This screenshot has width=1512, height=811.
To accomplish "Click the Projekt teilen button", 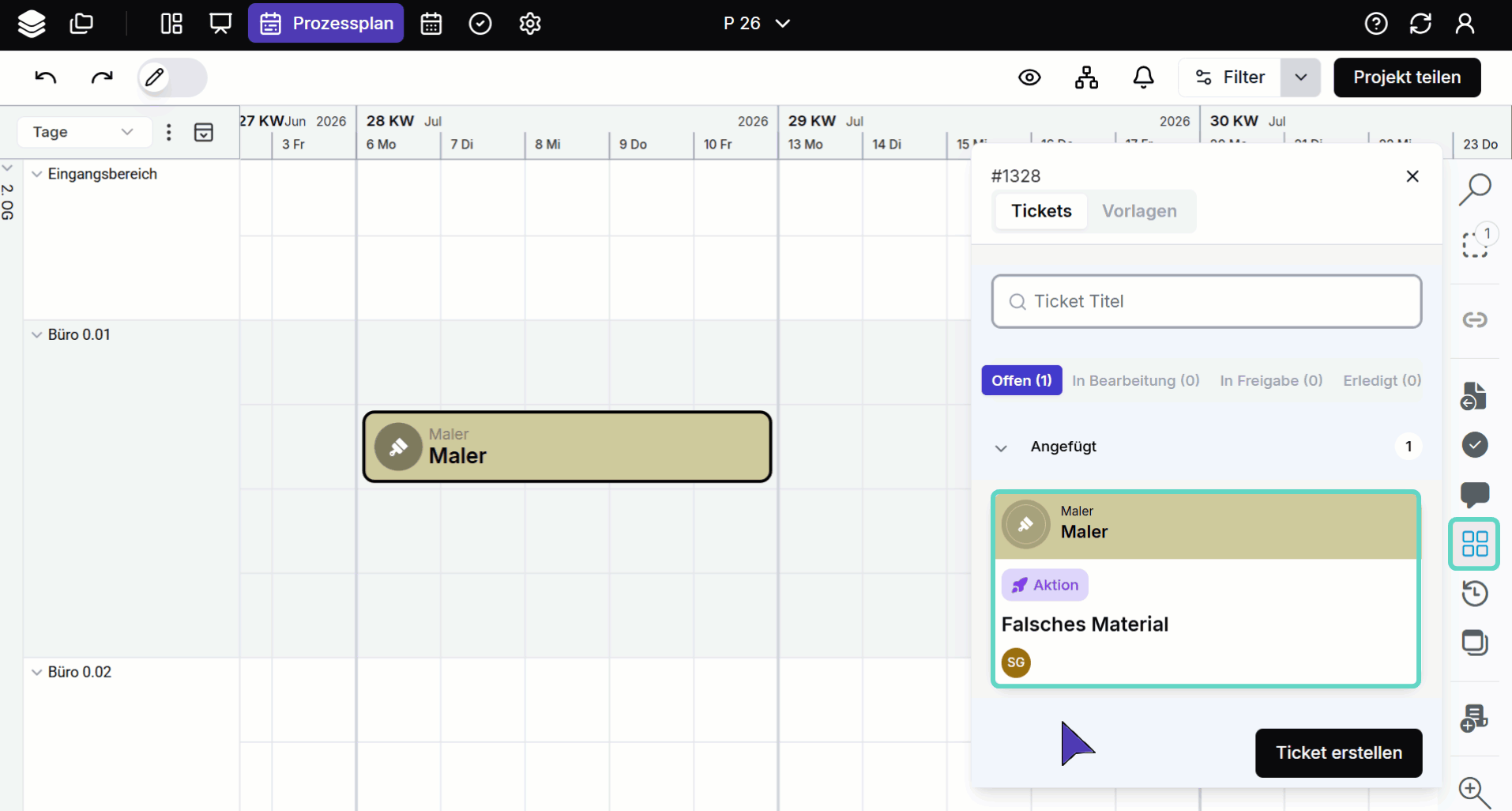I will point(1406,77).
